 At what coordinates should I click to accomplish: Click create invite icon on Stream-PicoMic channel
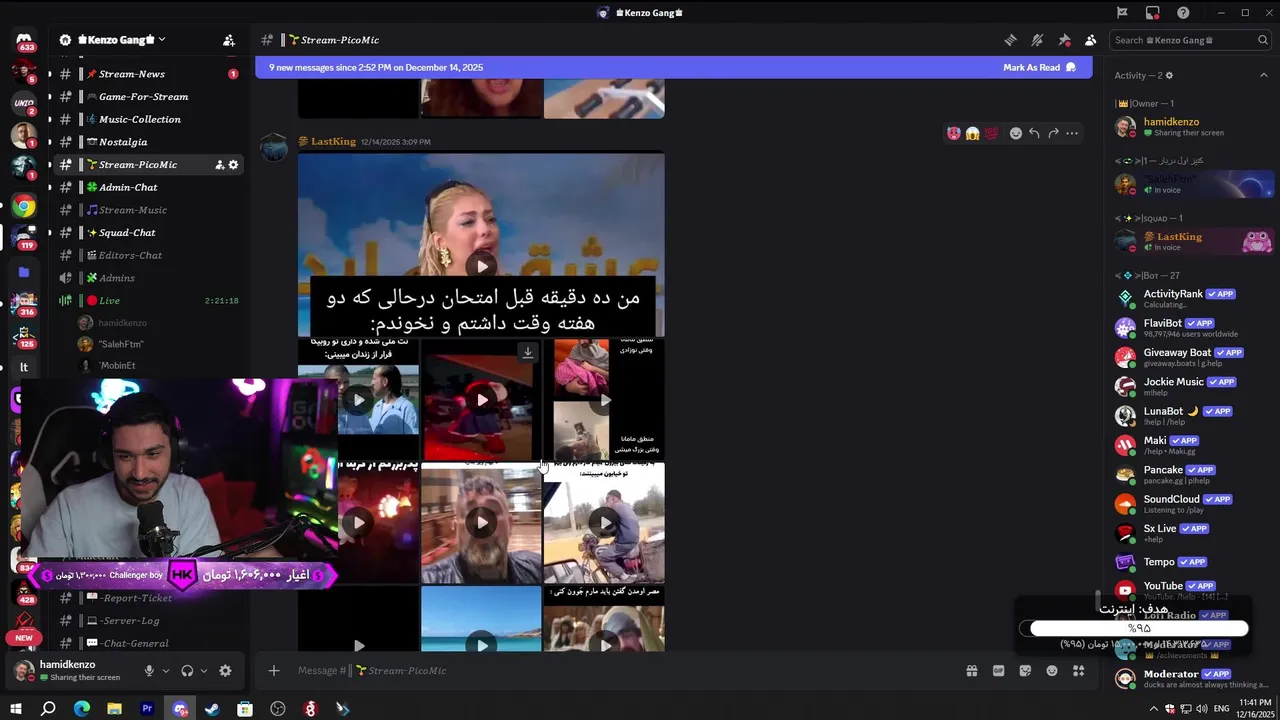[x=219, y=165]
